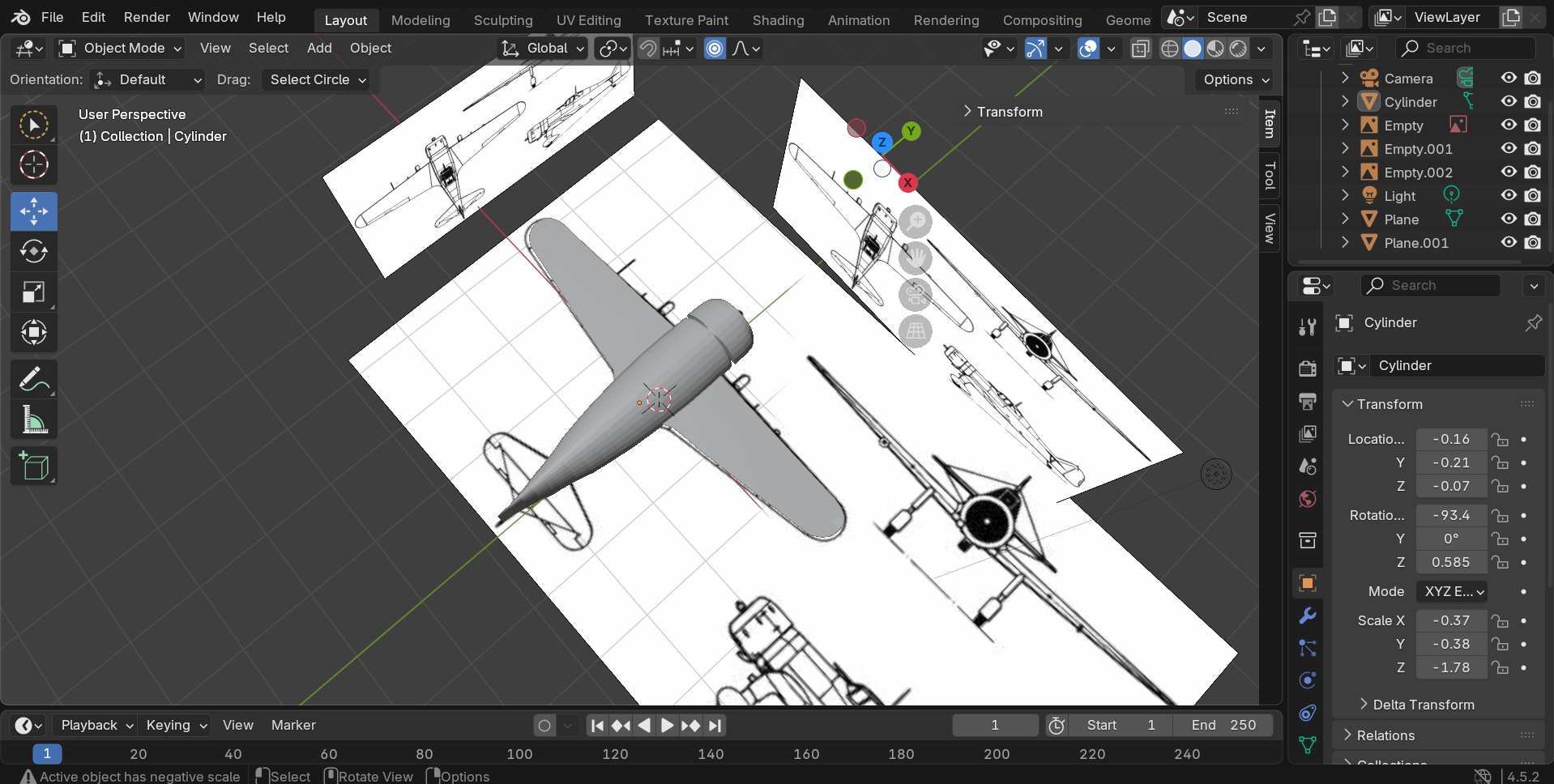
Task: Disable Plane.001 in renders
Action: pos(1532,242)
